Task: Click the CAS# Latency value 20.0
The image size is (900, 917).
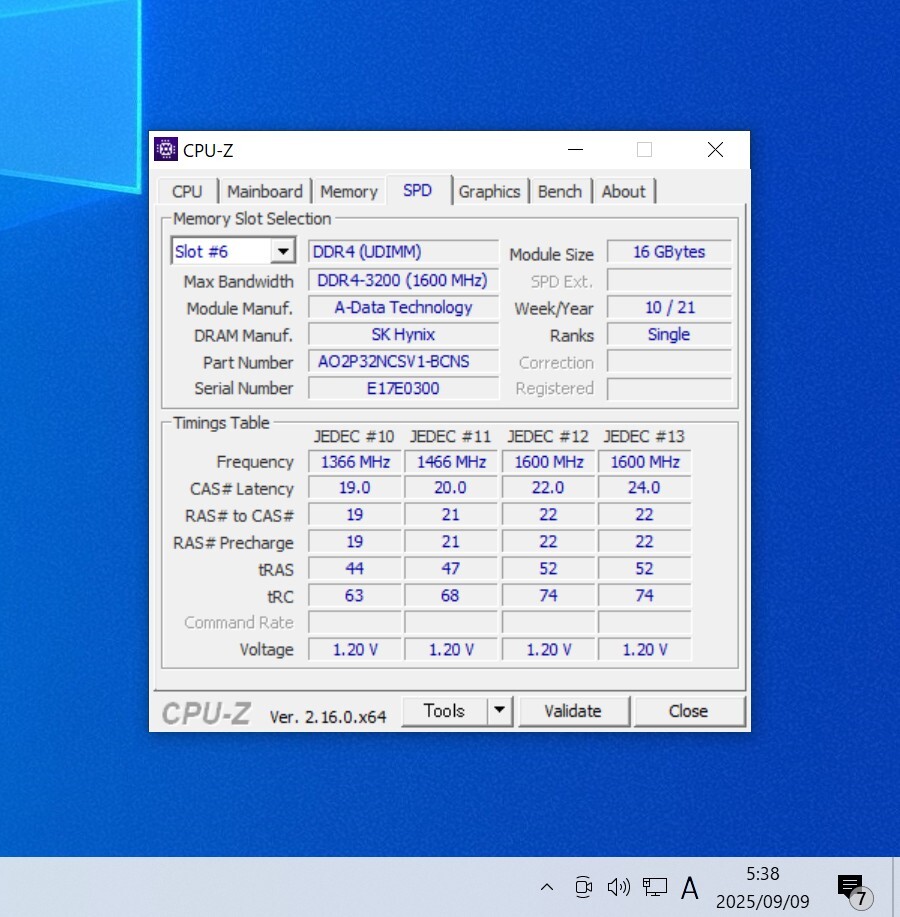Action: click(451, 487)
